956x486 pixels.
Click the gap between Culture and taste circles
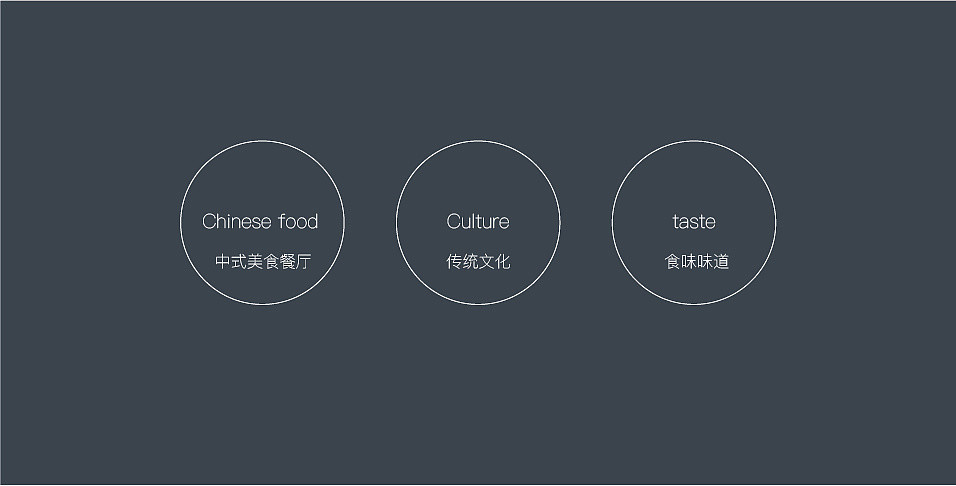point(586,223)
